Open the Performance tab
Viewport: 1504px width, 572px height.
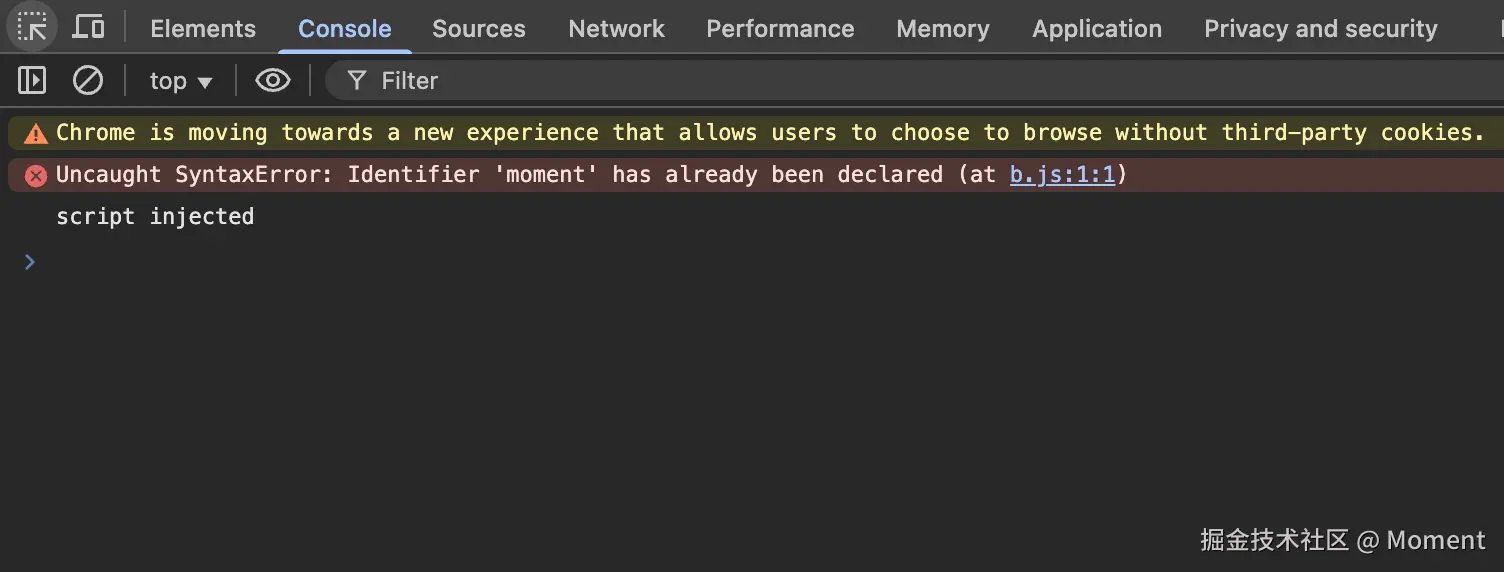780,29
